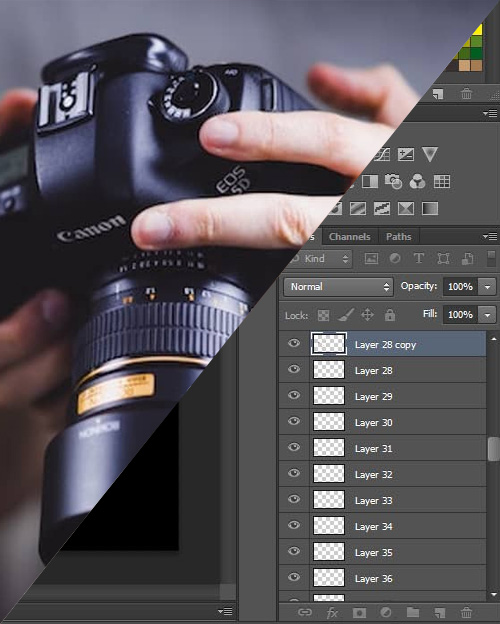
Task: Click the Link layers icon
Action: click(305, 612)
